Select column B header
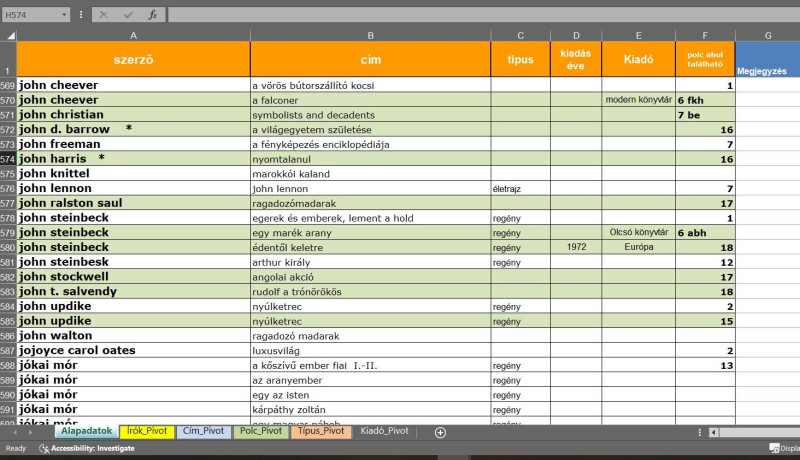 click(370, 36)
